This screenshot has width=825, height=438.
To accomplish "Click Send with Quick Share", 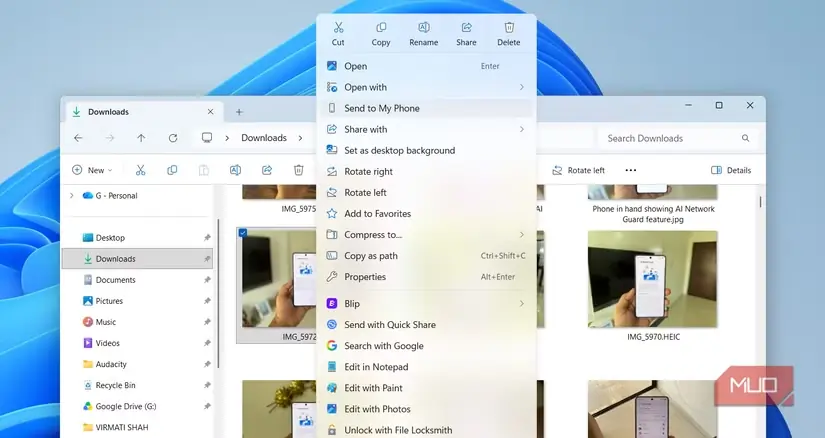I will (x=426, y=324).
